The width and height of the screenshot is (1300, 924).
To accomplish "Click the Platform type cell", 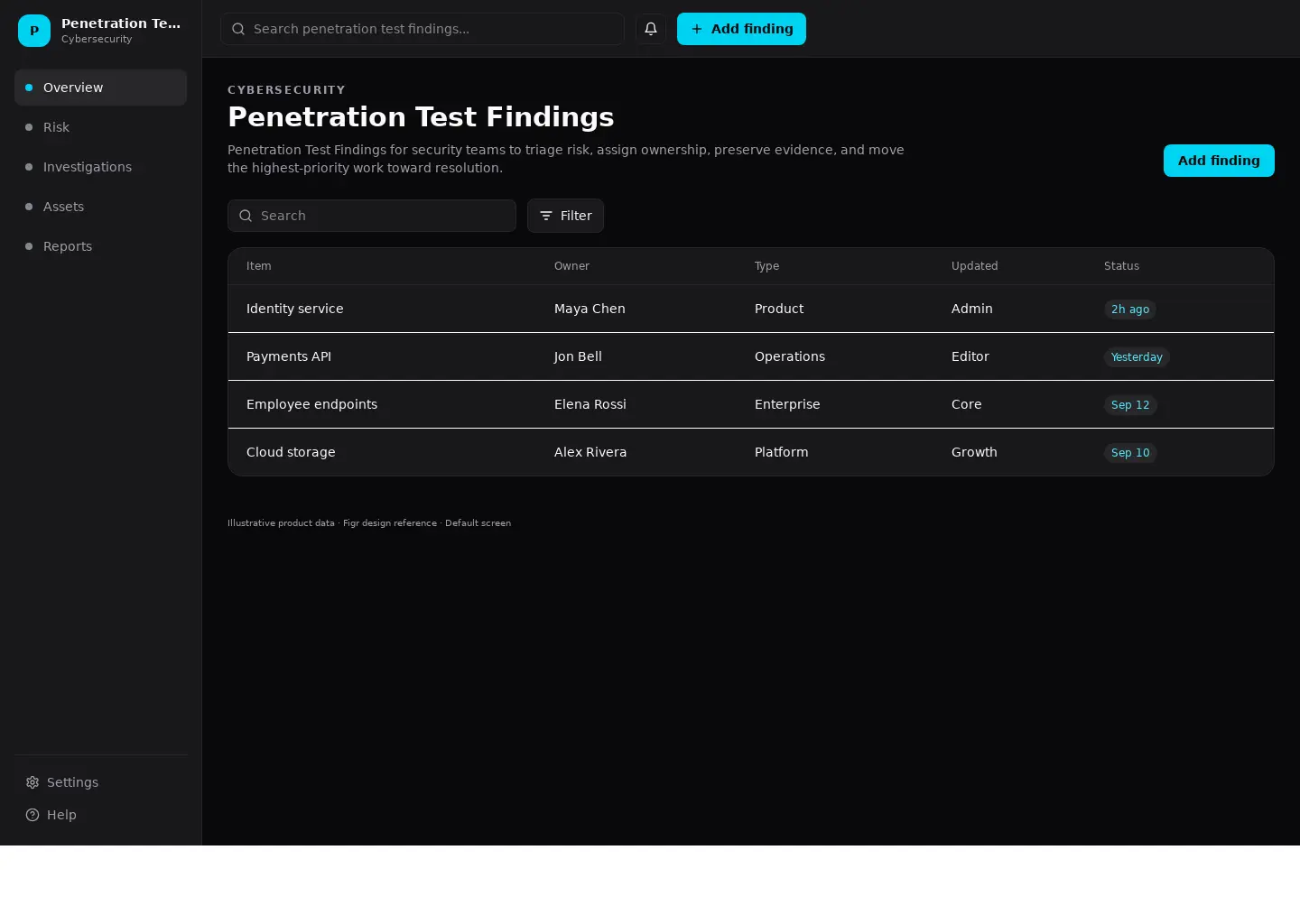I will (x=782, y=452).
